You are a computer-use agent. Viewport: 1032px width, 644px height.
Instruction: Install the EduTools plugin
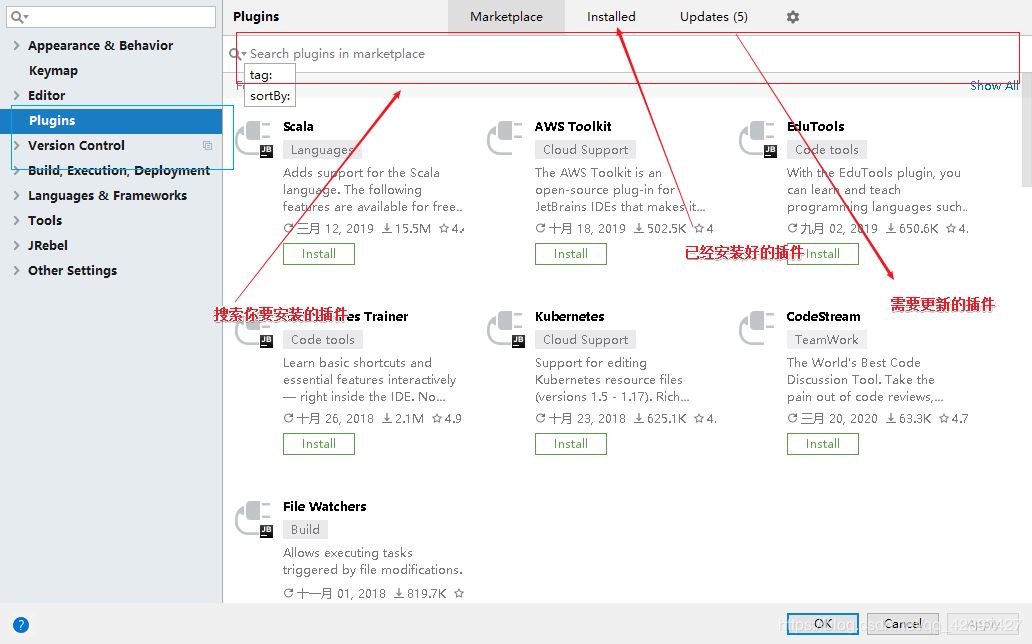tap(823, 254)
